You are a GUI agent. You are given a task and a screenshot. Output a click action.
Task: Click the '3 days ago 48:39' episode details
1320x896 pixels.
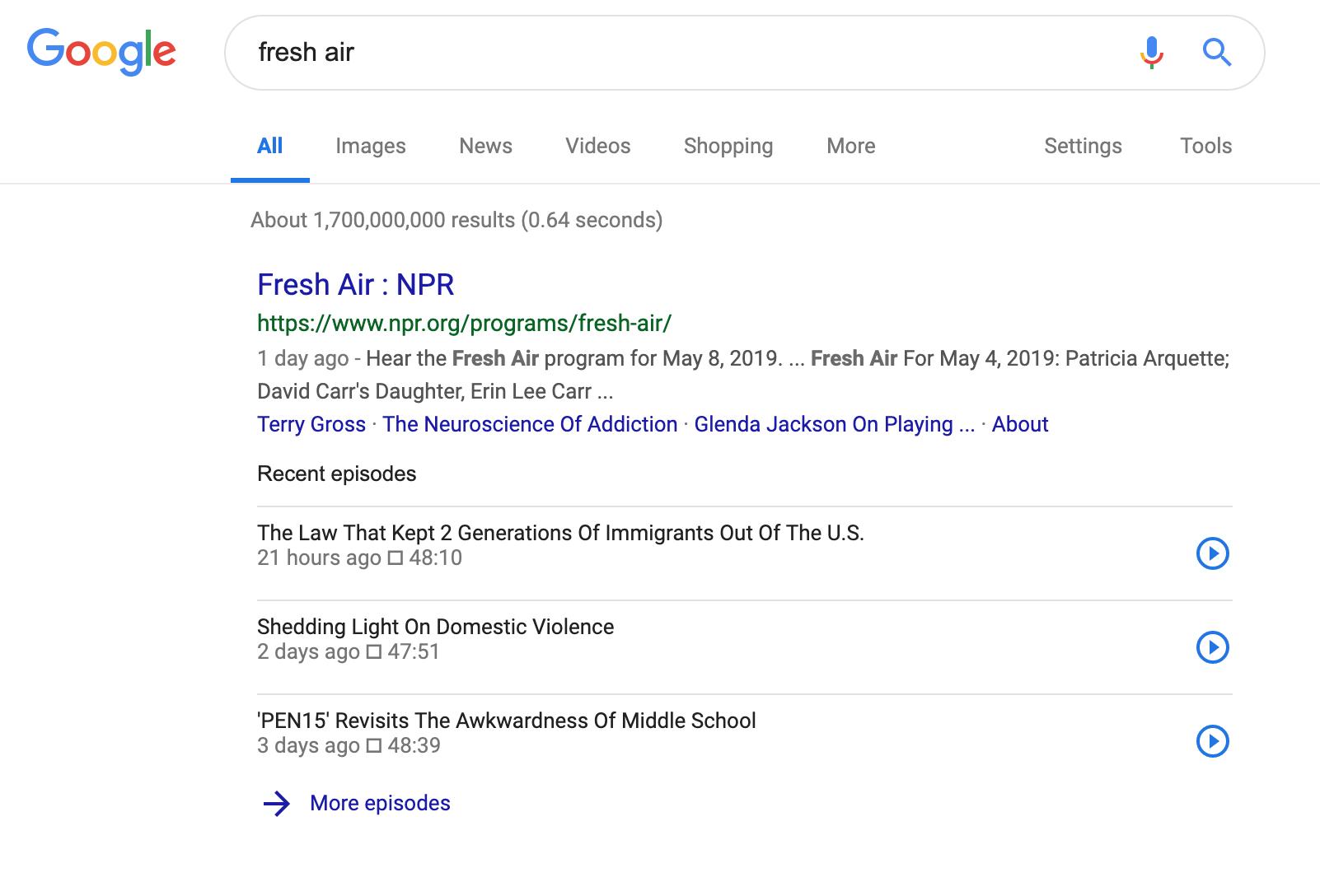(349, 746)
